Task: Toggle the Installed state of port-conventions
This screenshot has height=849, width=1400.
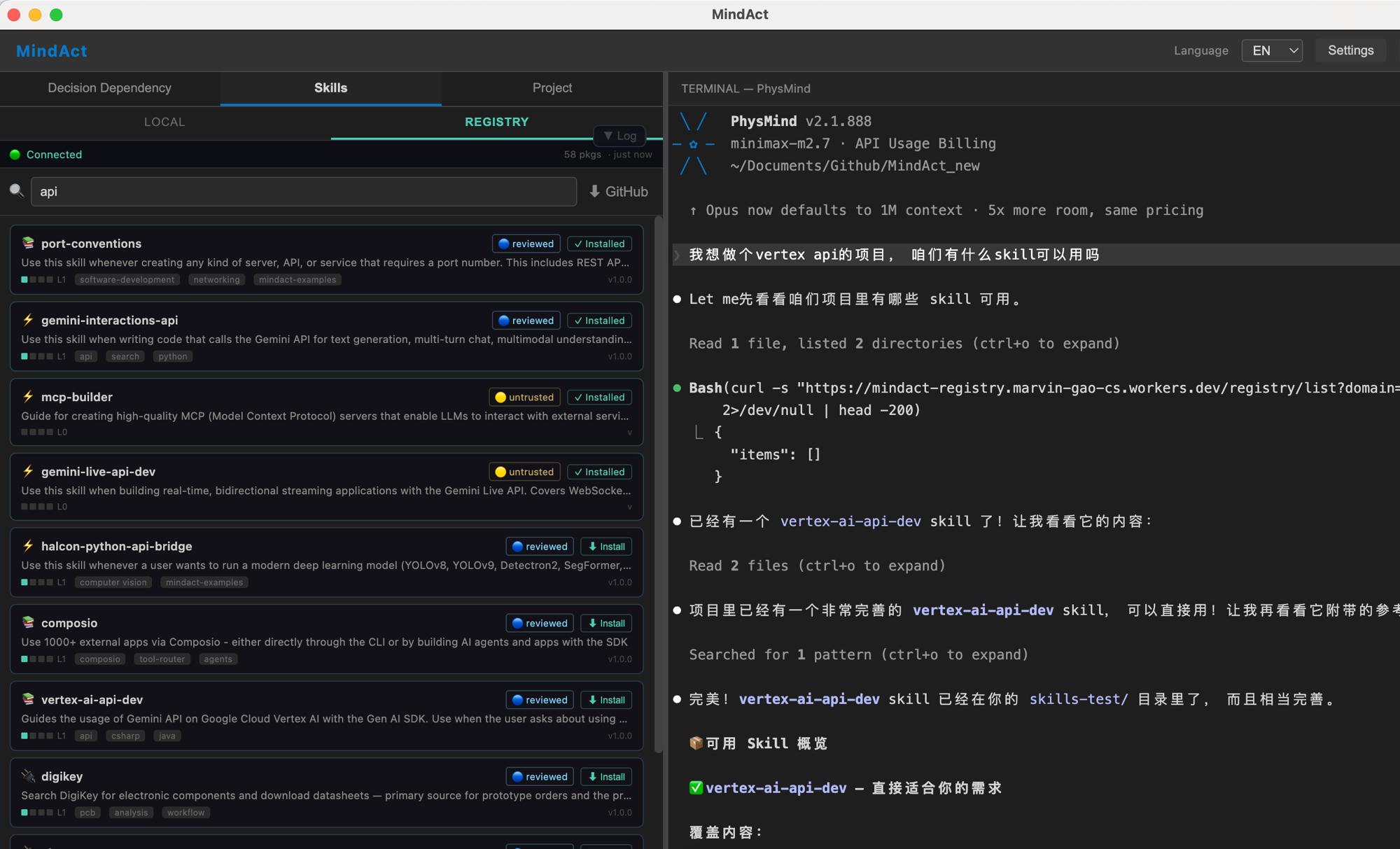Action: [x=599, y=244]
